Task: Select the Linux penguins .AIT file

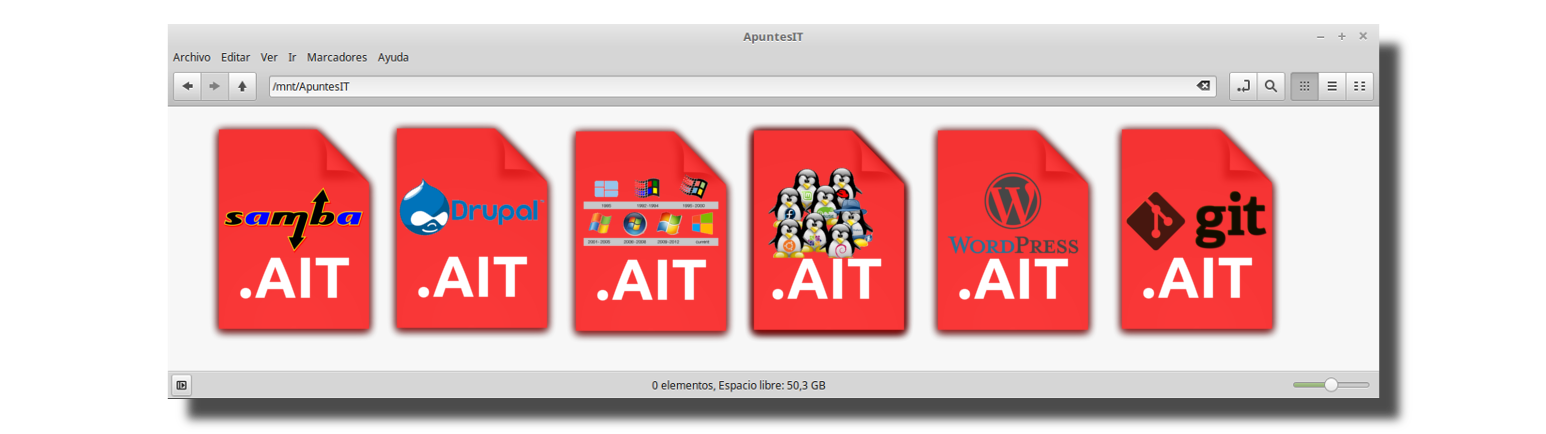Action: click(828, 229)
